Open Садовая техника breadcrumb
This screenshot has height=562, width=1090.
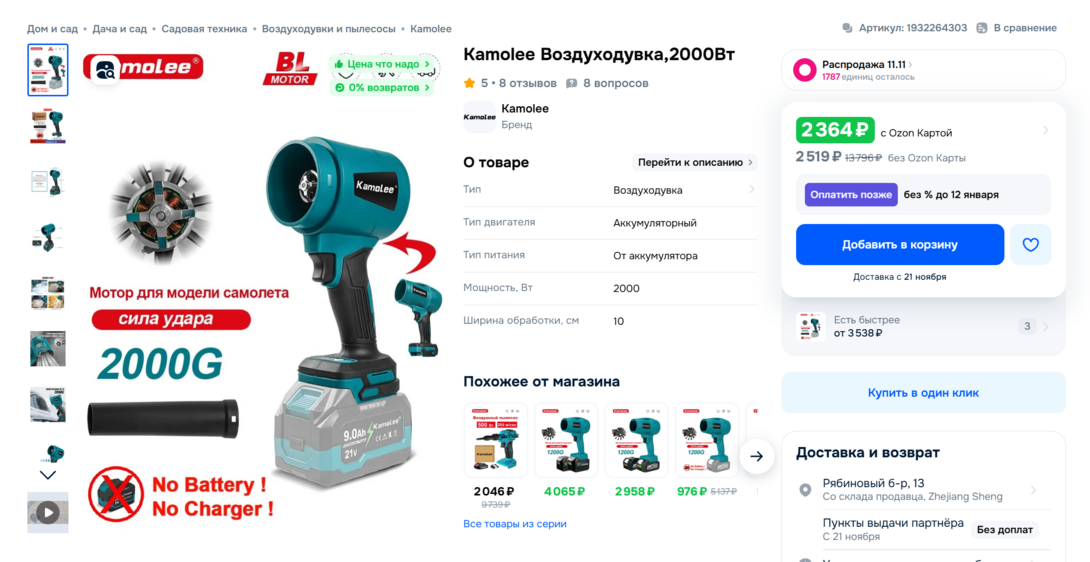[x=204, y=29]
